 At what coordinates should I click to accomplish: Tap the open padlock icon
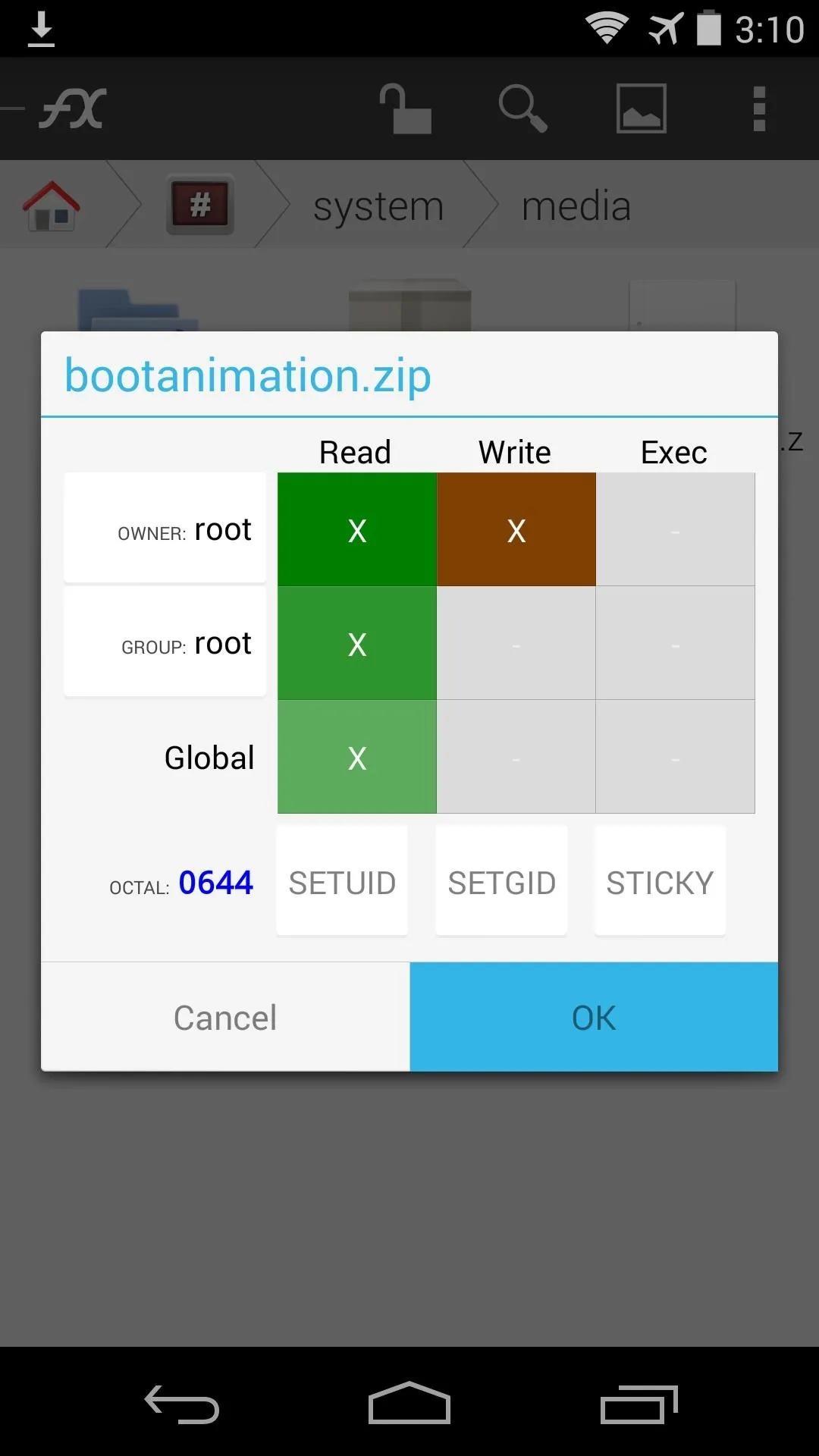406,108
